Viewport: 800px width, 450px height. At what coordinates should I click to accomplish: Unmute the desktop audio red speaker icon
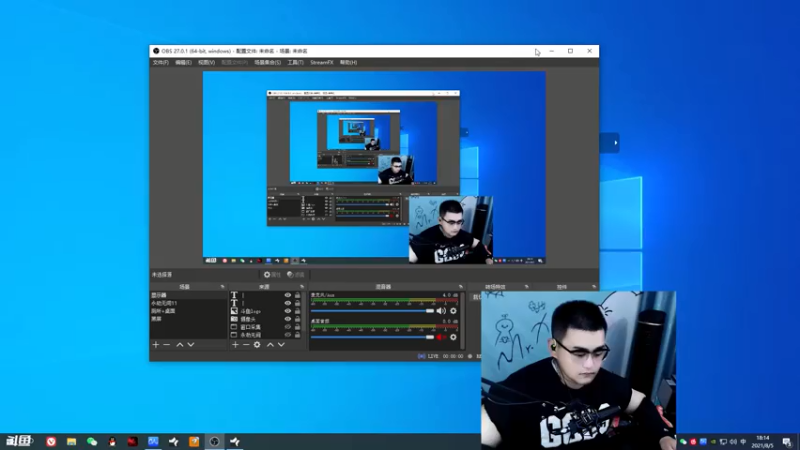[x=441, y=337]
